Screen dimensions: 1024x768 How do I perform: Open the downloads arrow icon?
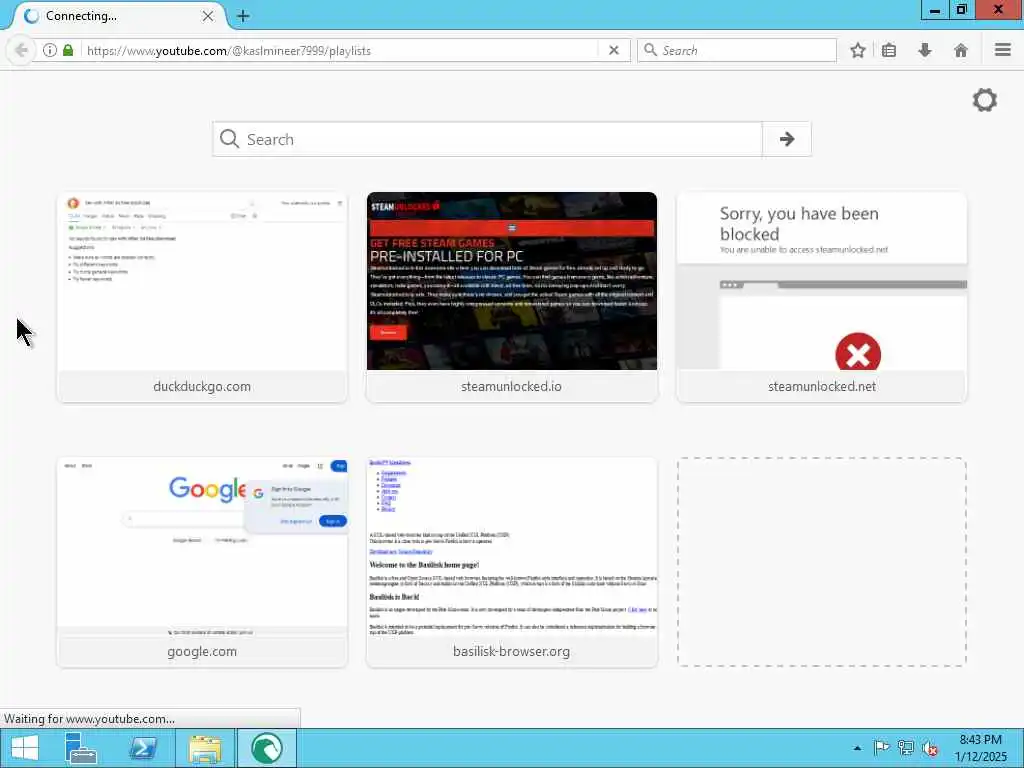point(925,50)
